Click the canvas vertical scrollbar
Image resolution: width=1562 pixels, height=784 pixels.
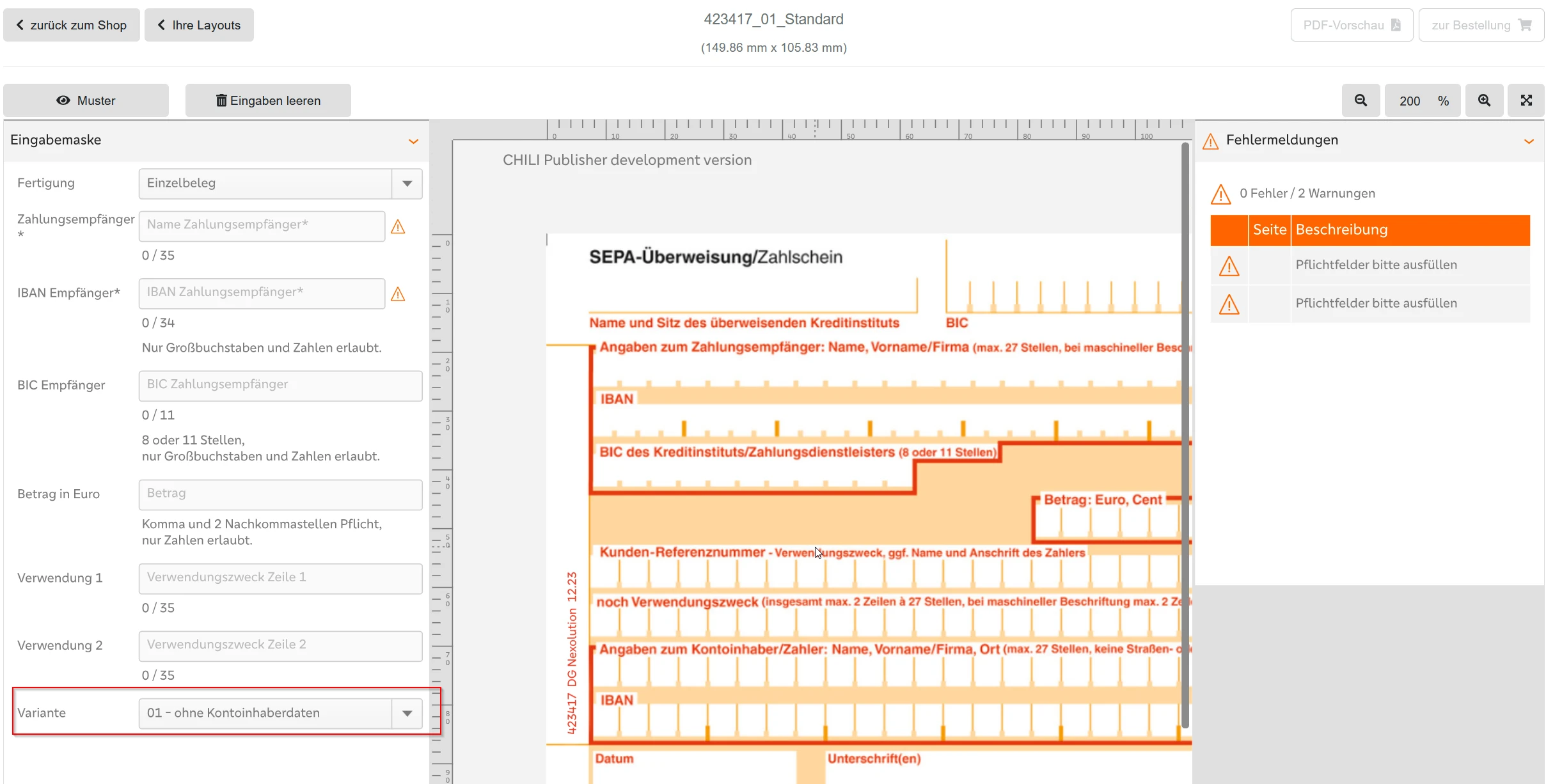[1185, 435]
